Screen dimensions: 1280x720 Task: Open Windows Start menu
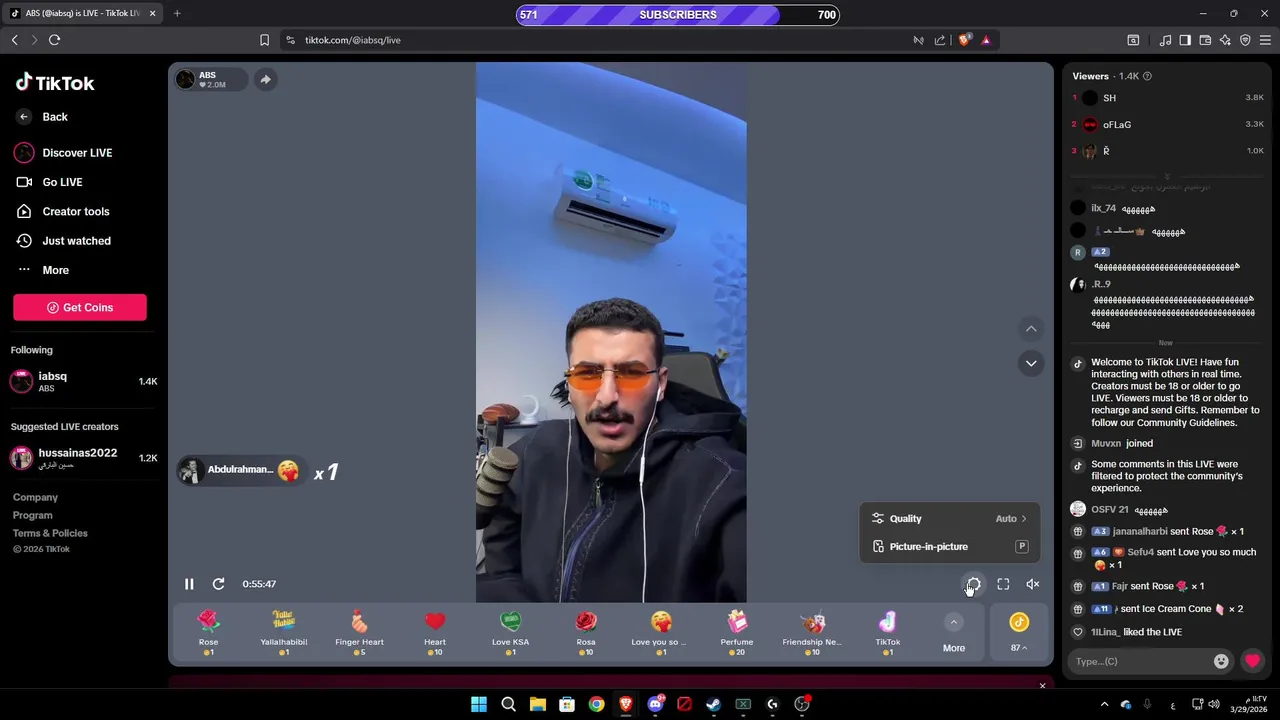pyautogui.click(x=478, y=704)
